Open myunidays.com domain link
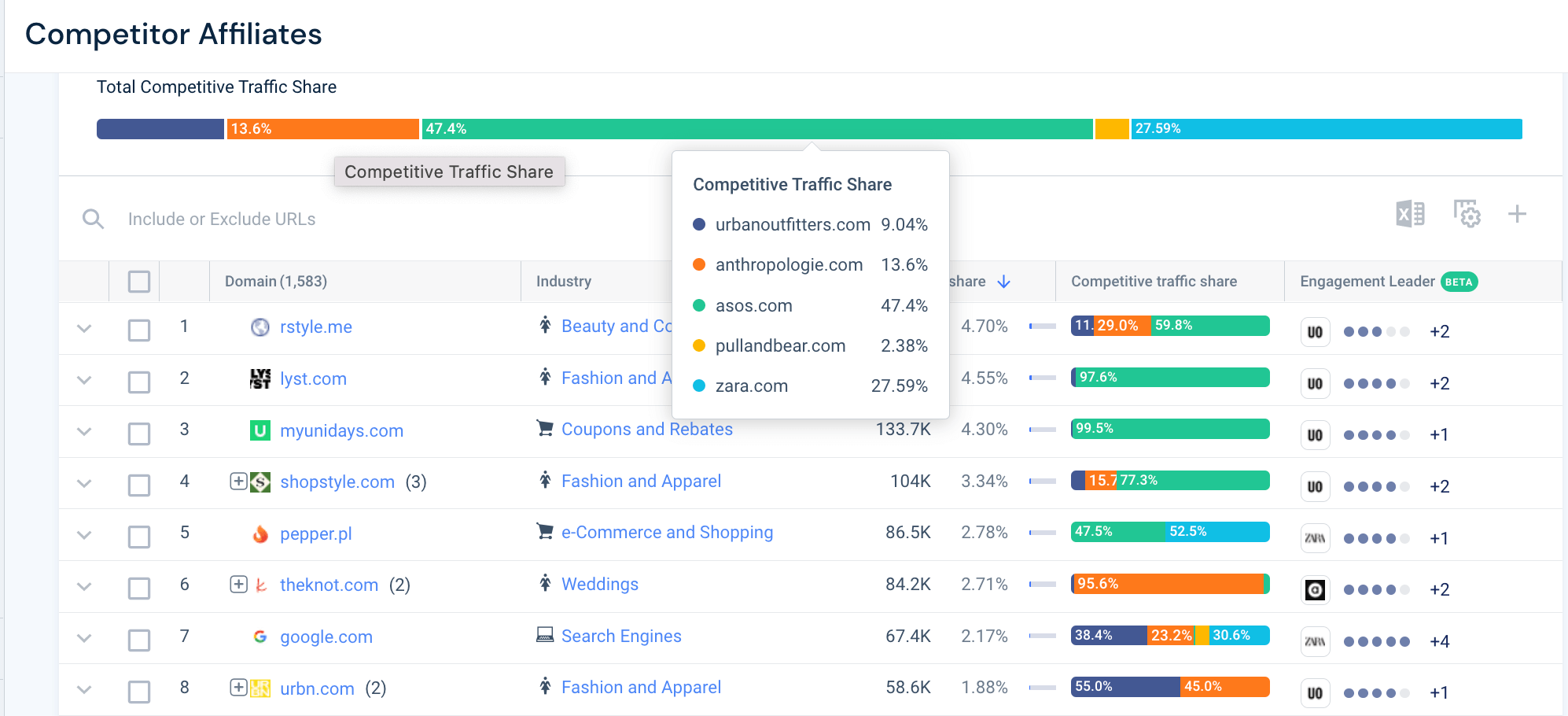The image size is (1568, 716). pos(342,431)
